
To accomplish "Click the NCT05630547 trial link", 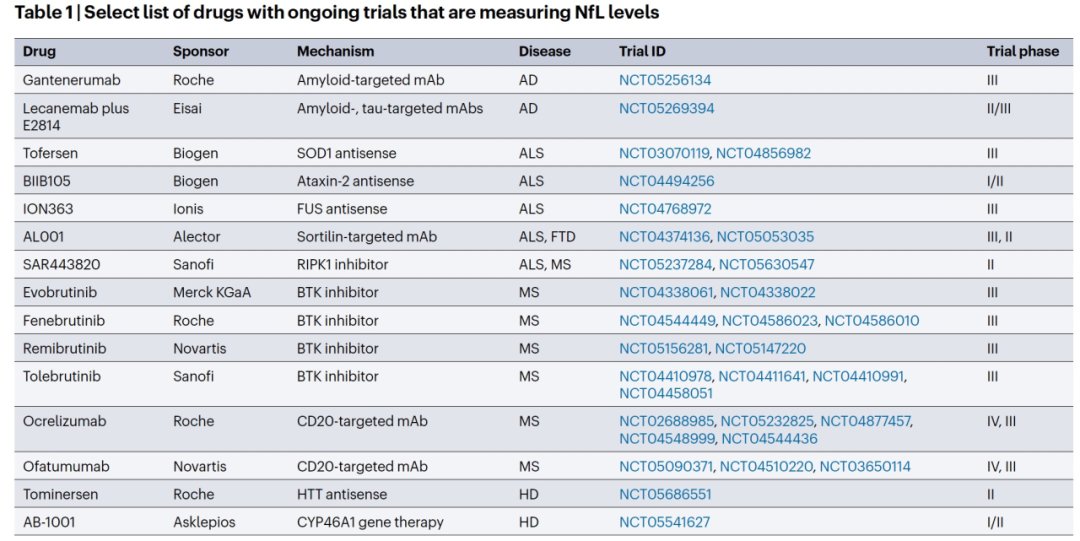I will tap(766, 265).
